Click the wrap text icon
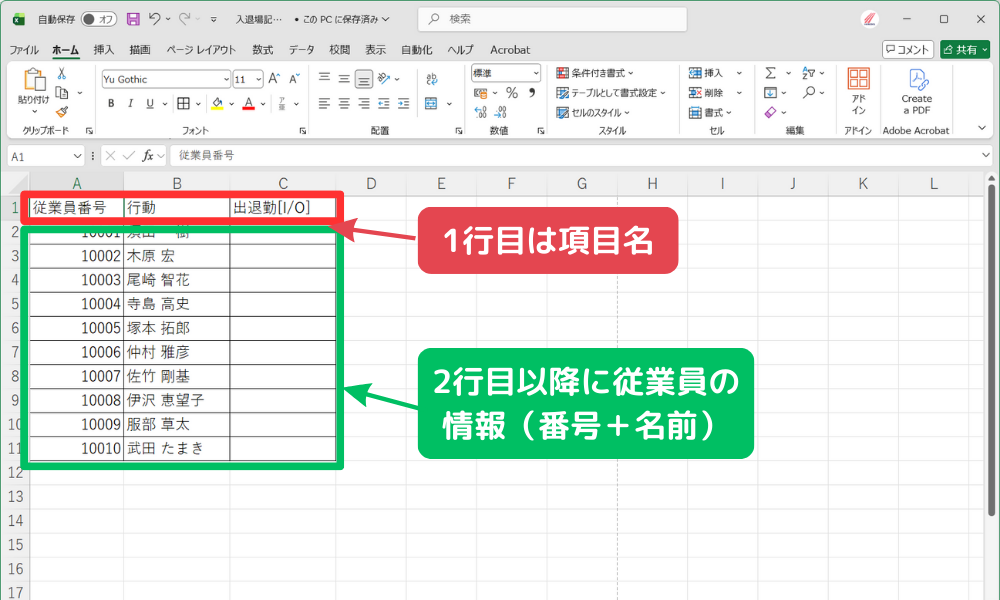Image resolution: width=1000 pixels, height=600 pixels. click(x=430, y=78)
